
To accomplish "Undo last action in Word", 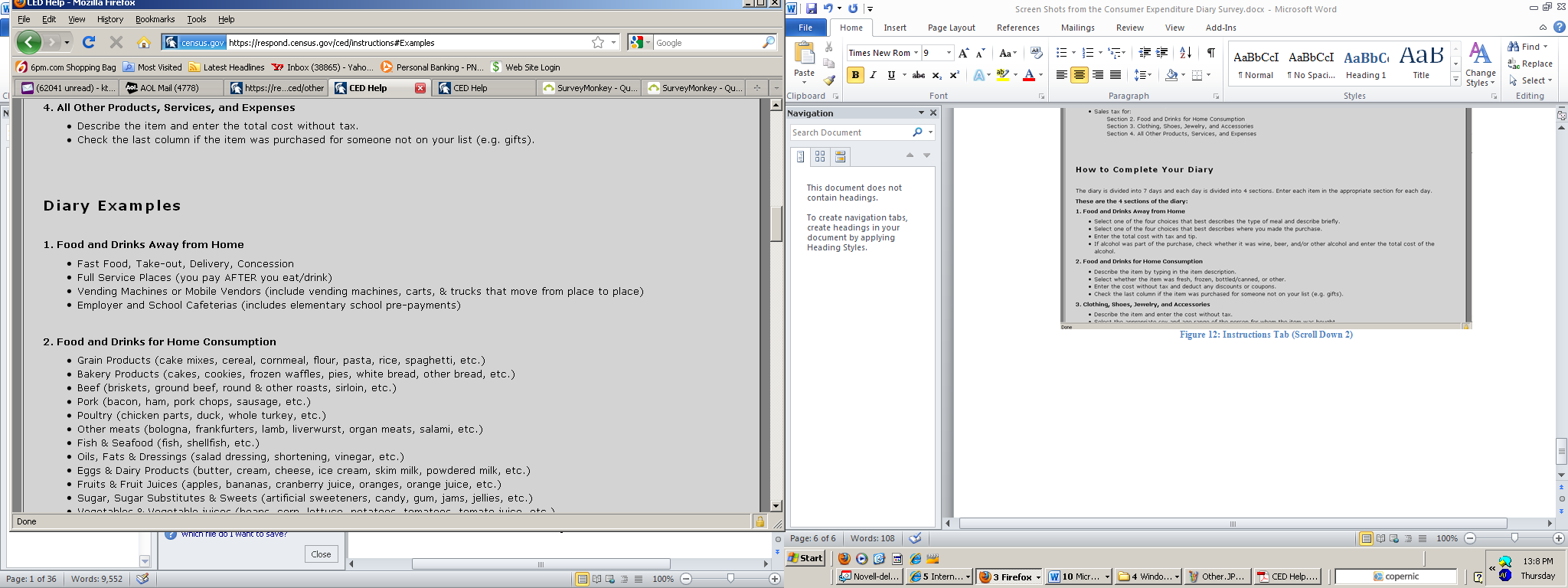I will (828, 8).
